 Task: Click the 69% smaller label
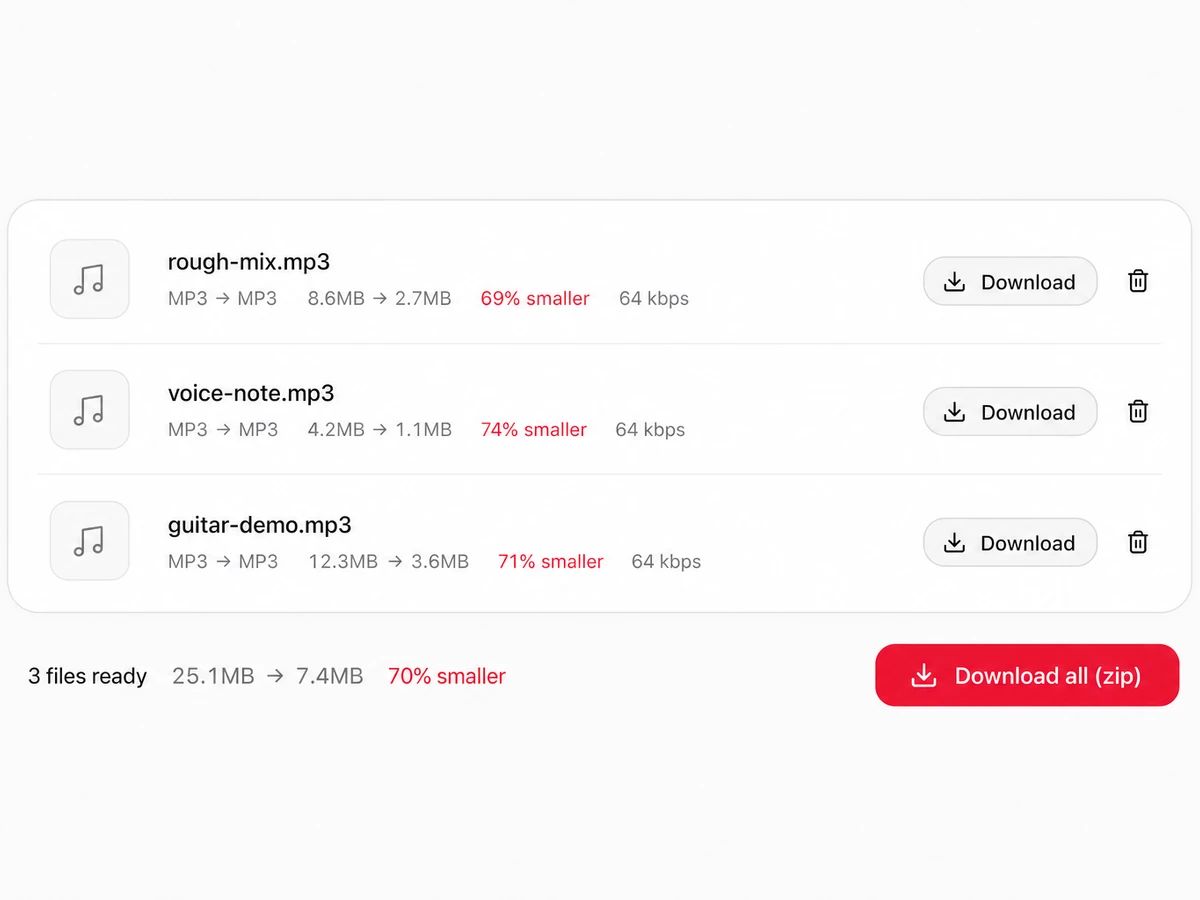(535, 298)
